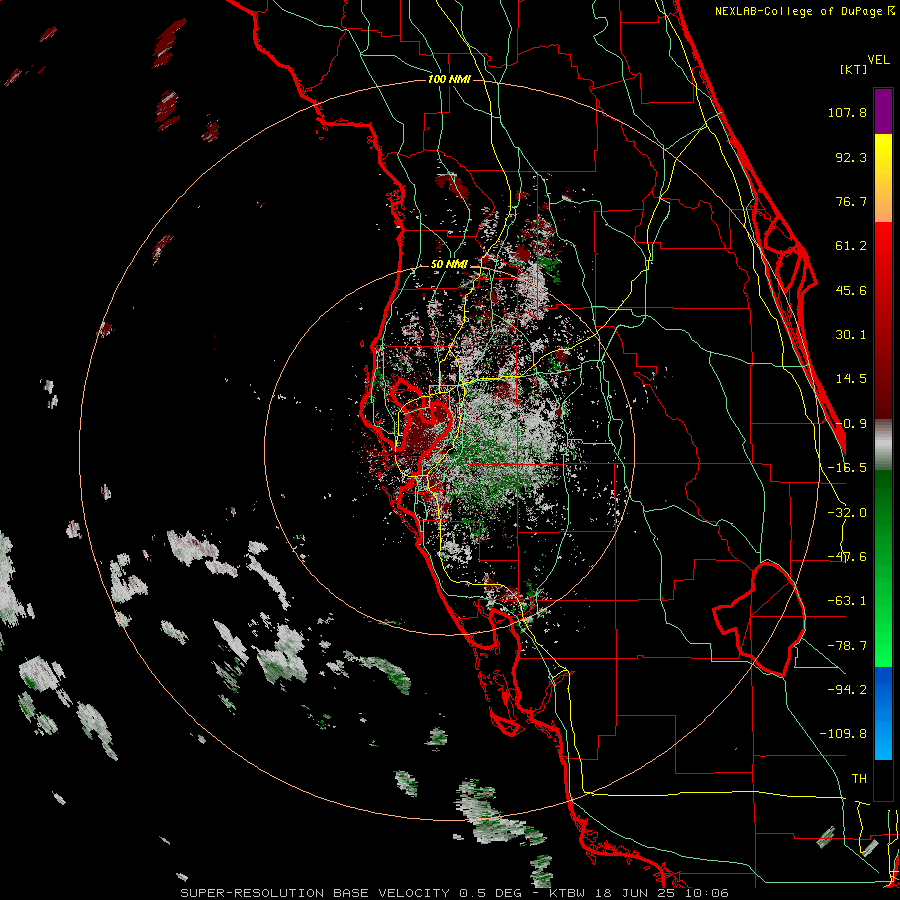Click the -94.2 legend value
The width and height of the screenshot is (900, 900).
point(847,690)
